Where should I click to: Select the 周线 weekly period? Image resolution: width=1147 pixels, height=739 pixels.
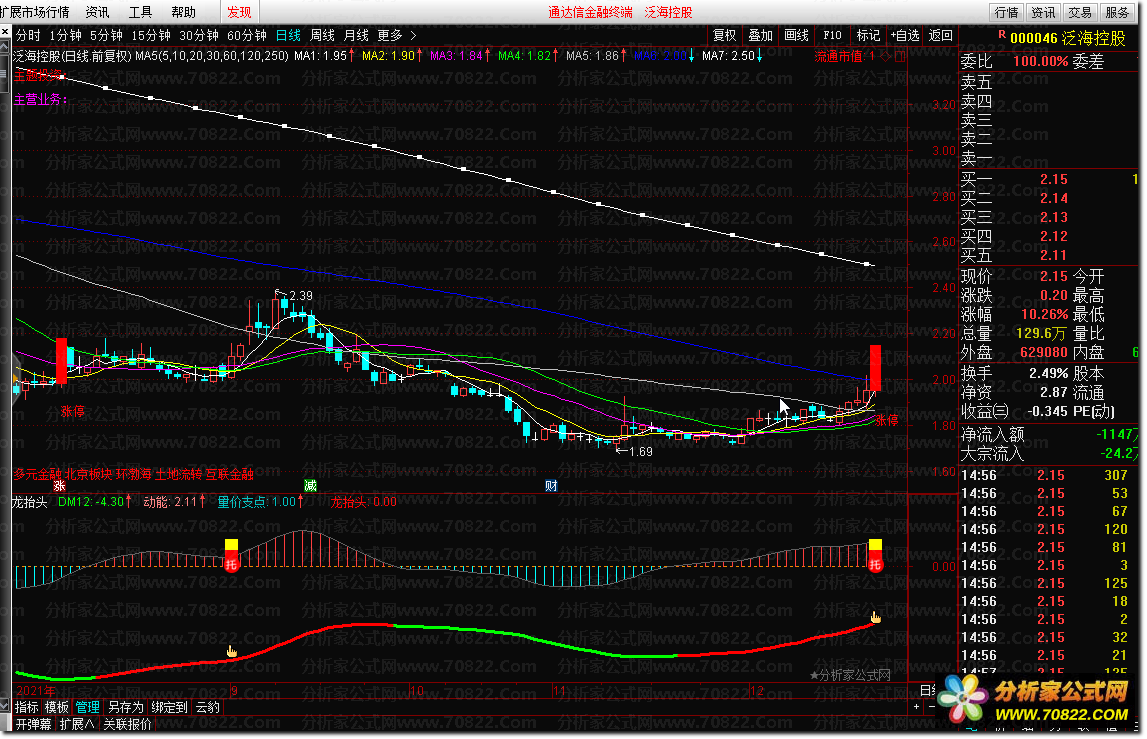[x=323, y=35]
